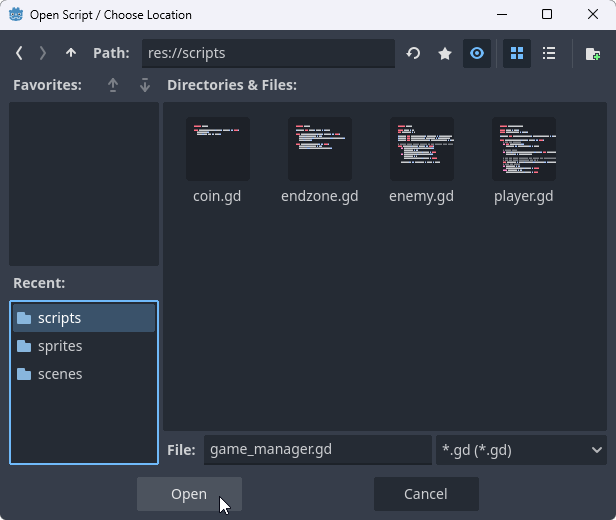
Task: Switch to thumbnail grid view
Action: pos(517,53)
